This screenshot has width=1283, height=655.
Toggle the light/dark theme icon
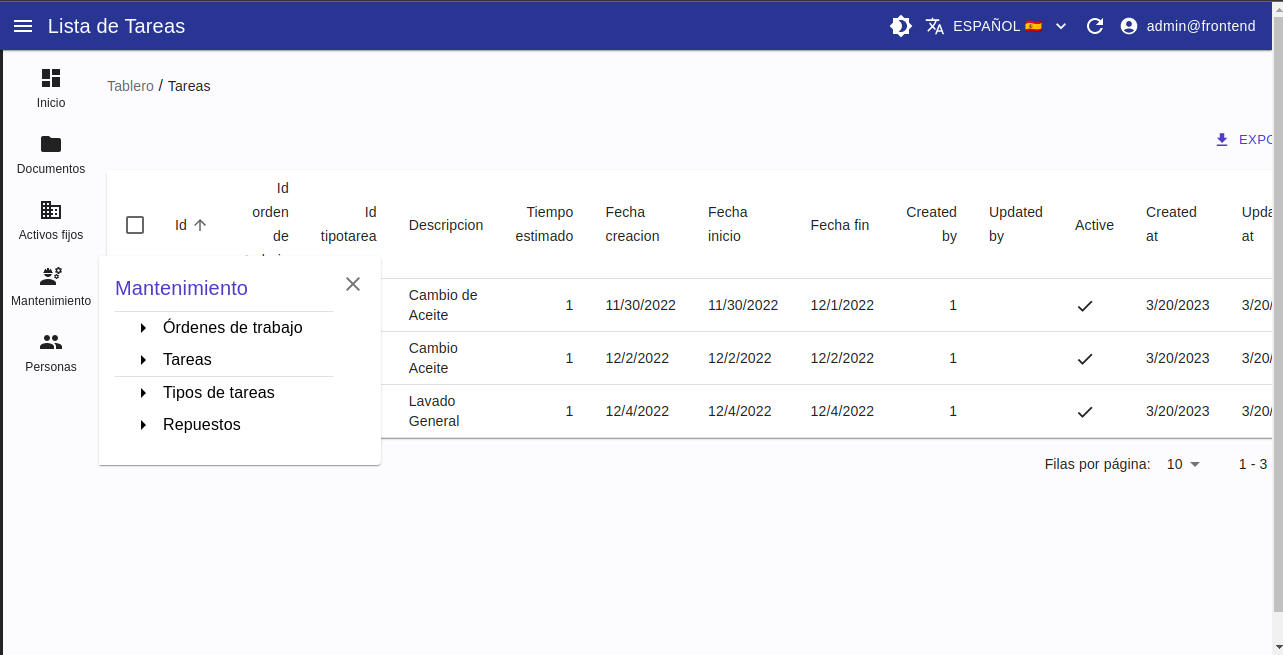[901, 26]
